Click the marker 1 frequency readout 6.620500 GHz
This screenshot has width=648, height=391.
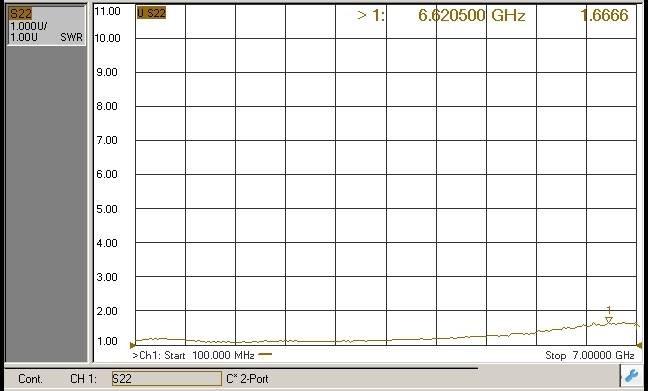472,16
